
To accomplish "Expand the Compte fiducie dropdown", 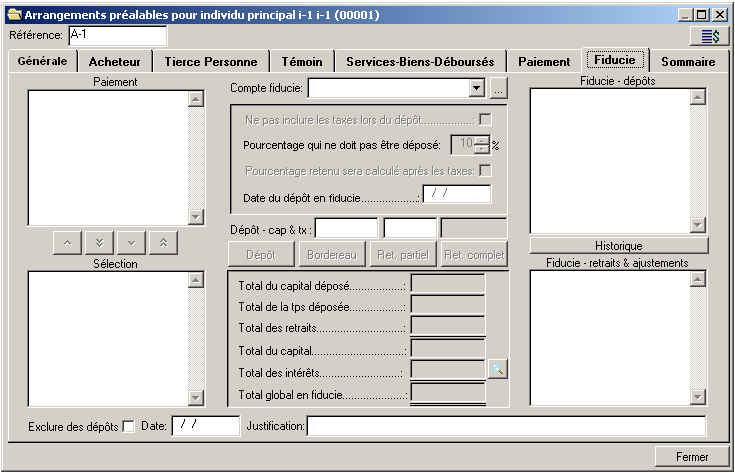I will click(x=476, y=89).
